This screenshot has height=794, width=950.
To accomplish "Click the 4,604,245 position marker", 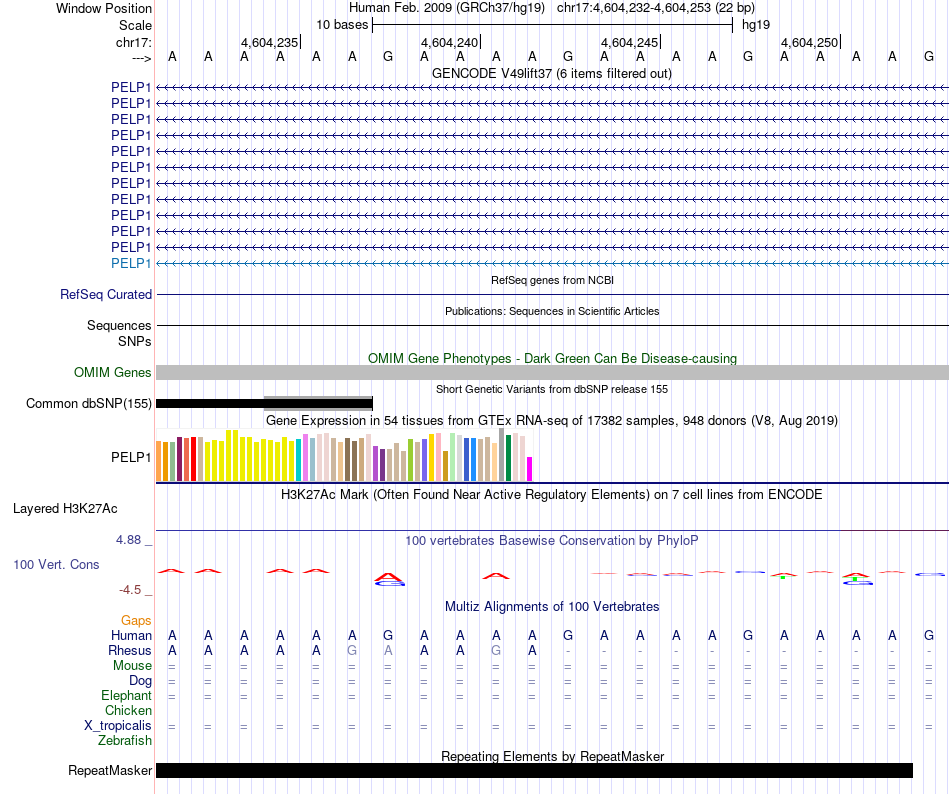I will tap(629, 42).
